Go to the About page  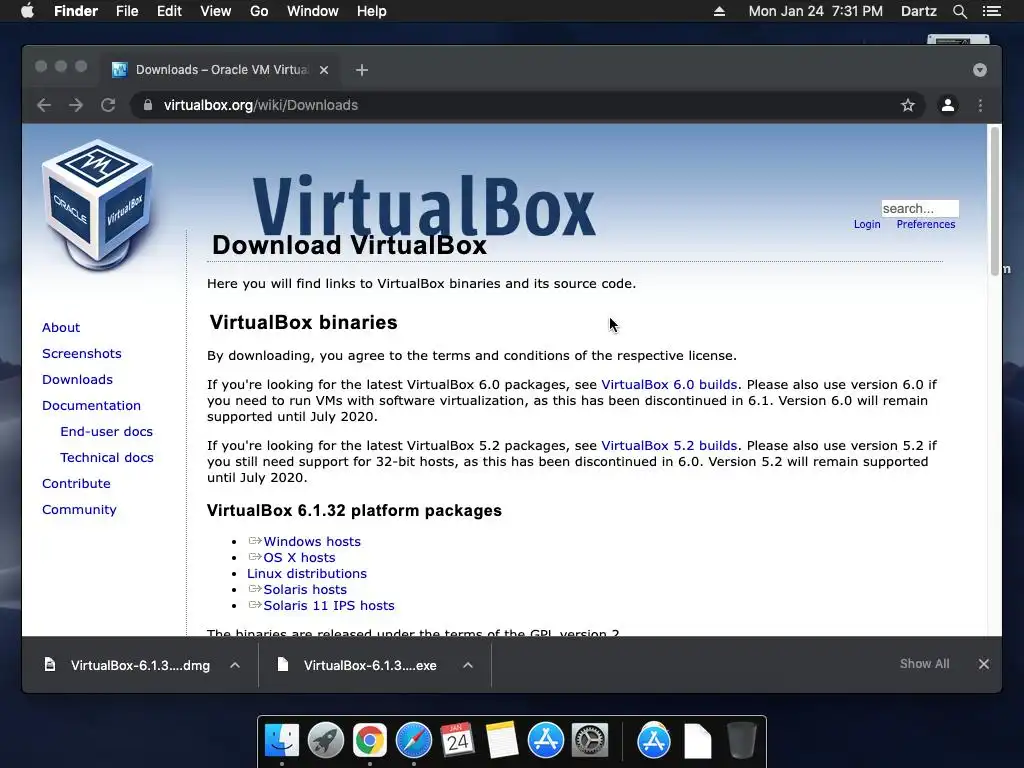61,328
